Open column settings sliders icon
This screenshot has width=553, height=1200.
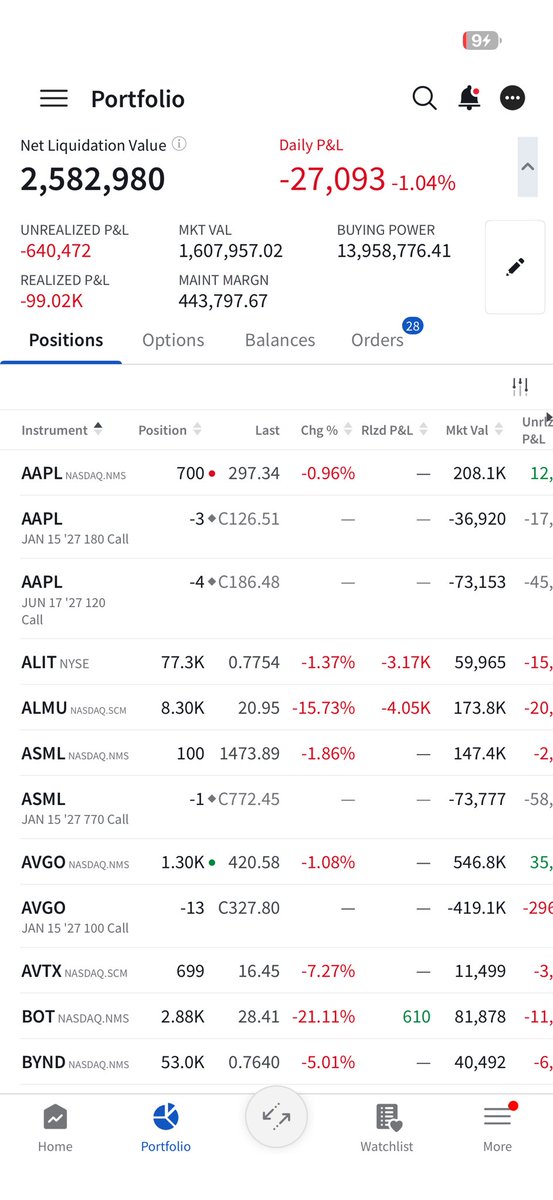(520, 386)
